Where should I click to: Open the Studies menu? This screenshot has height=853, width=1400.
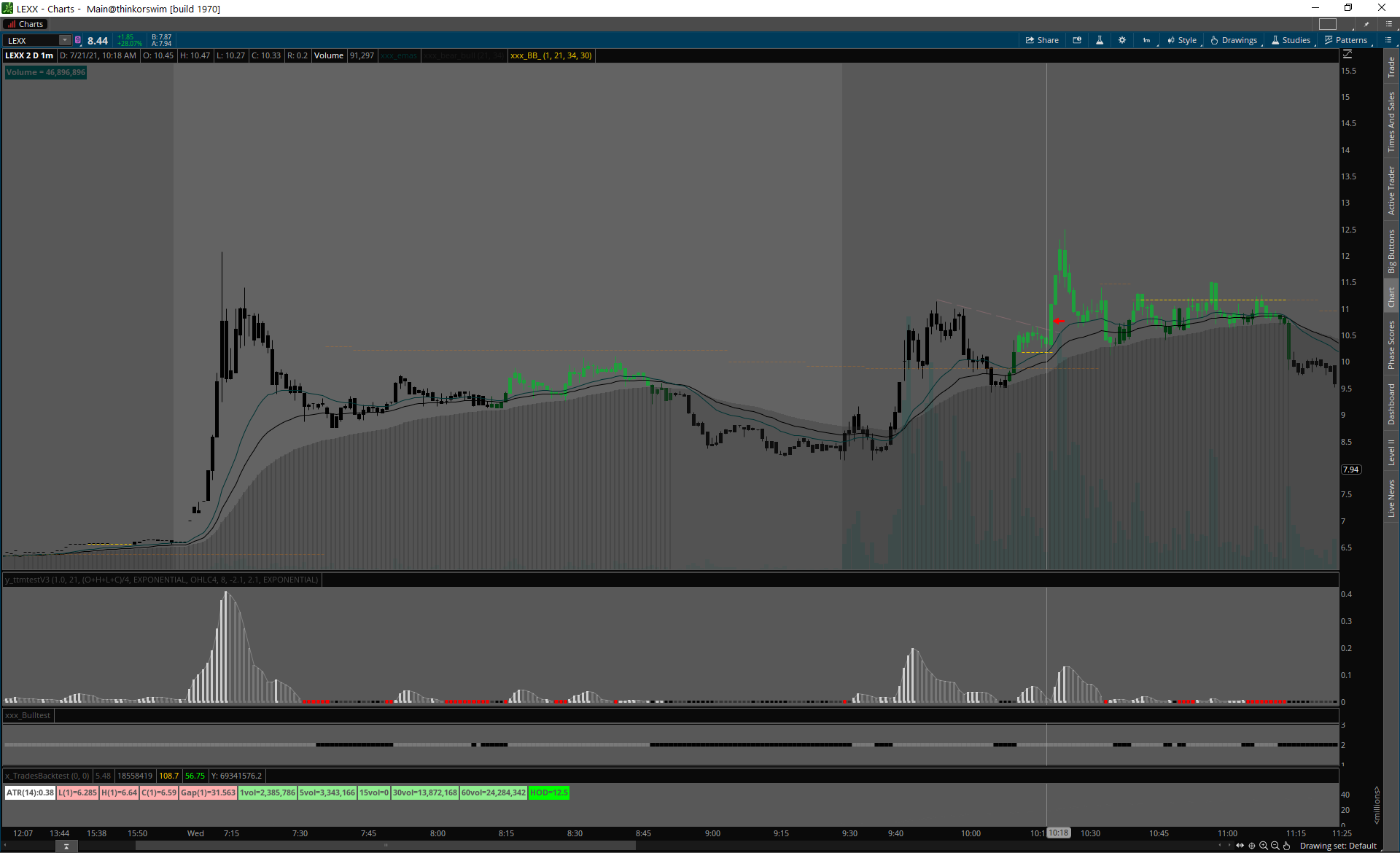tap(1291, 40)
